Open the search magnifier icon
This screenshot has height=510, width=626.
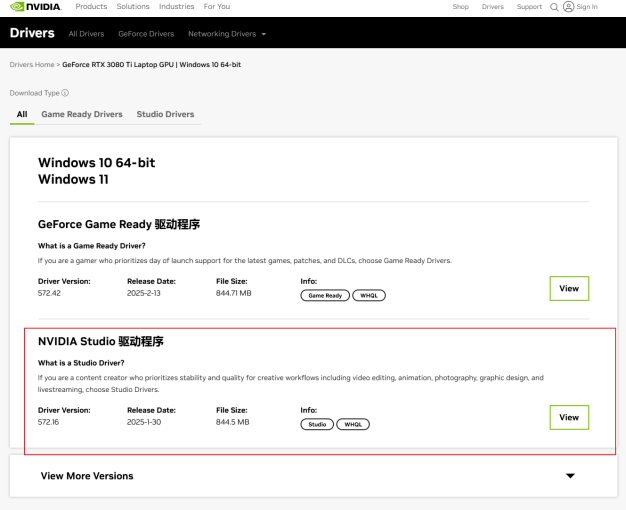pos(554,7)
